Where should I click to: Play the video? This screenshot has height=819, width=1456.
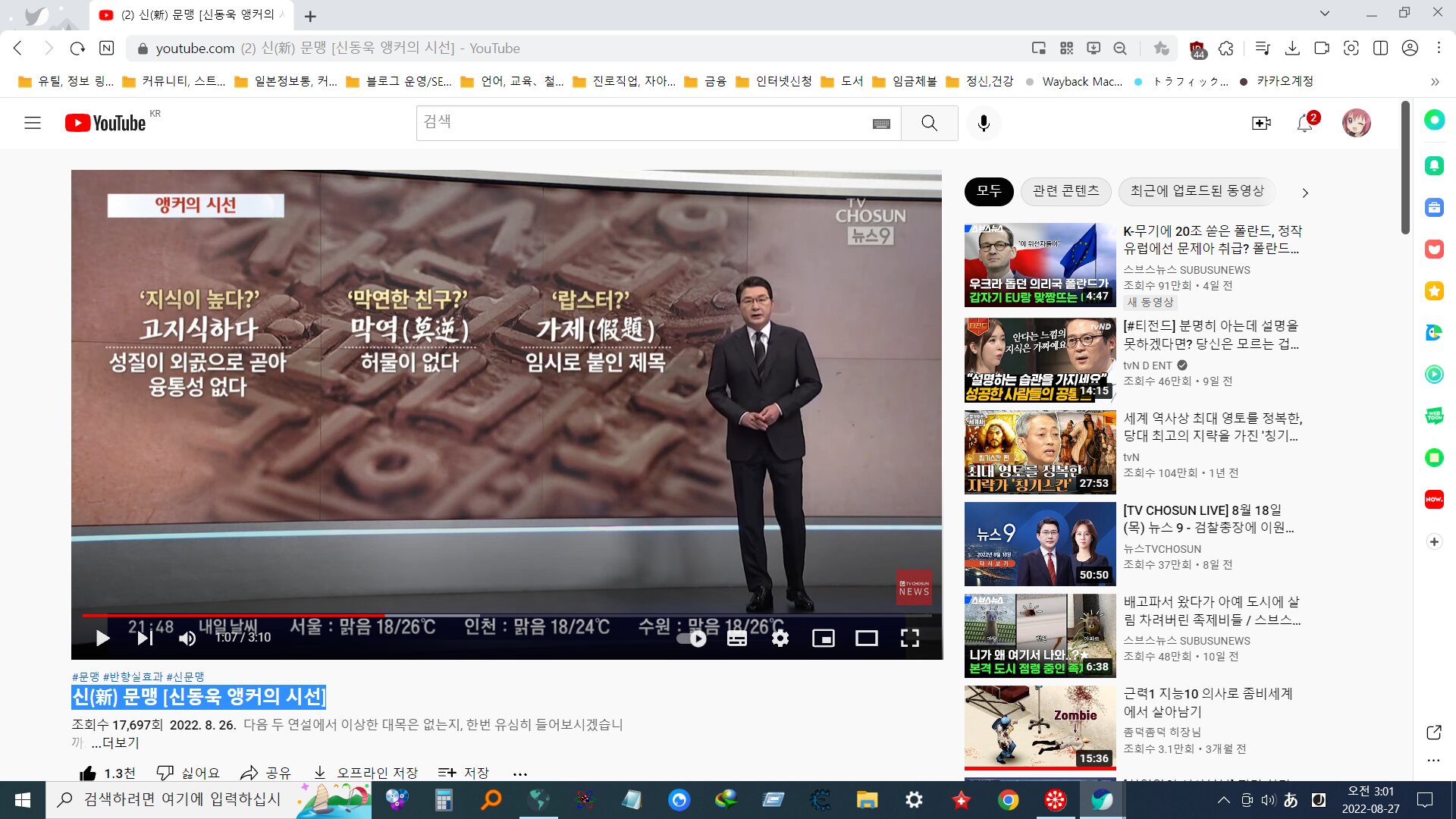tap(102, 639)
